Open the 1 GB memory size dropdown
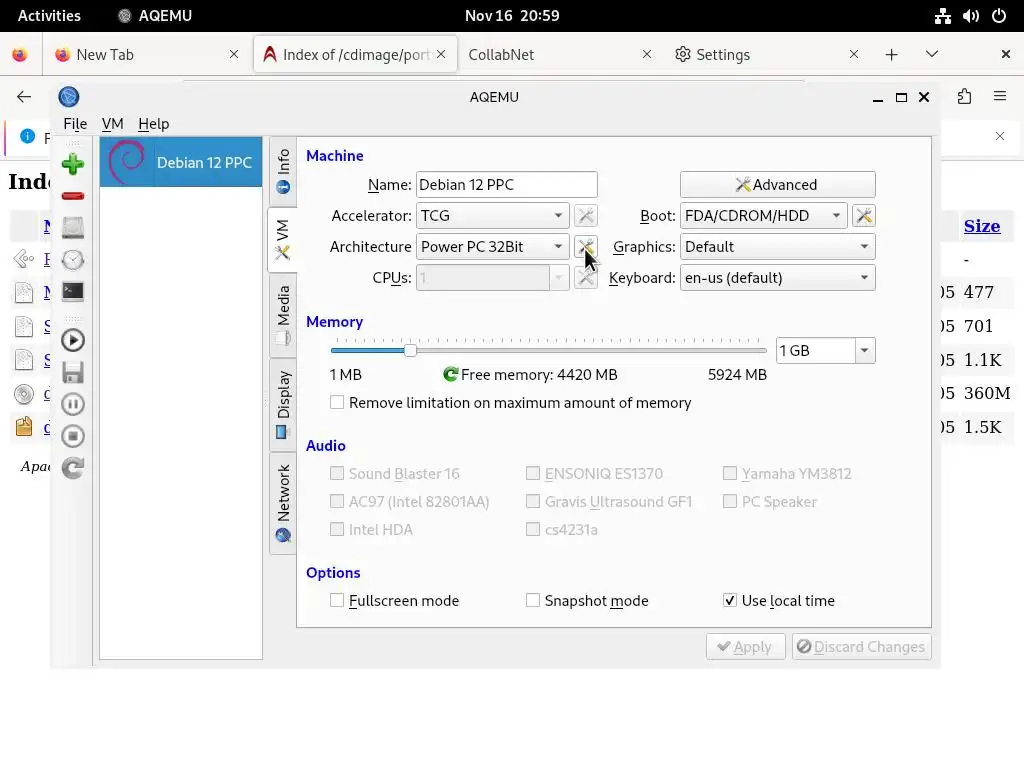This screenshot has width=1024, height=768. pos(864,351)
